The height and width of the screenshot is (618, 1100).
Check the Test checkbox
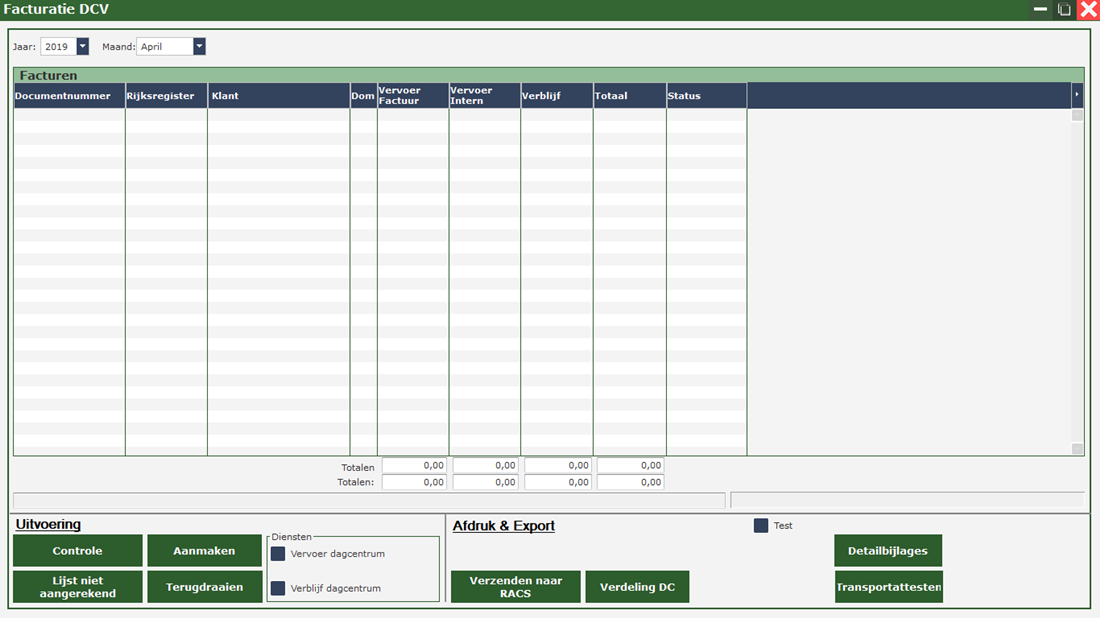tap(761, 525)
